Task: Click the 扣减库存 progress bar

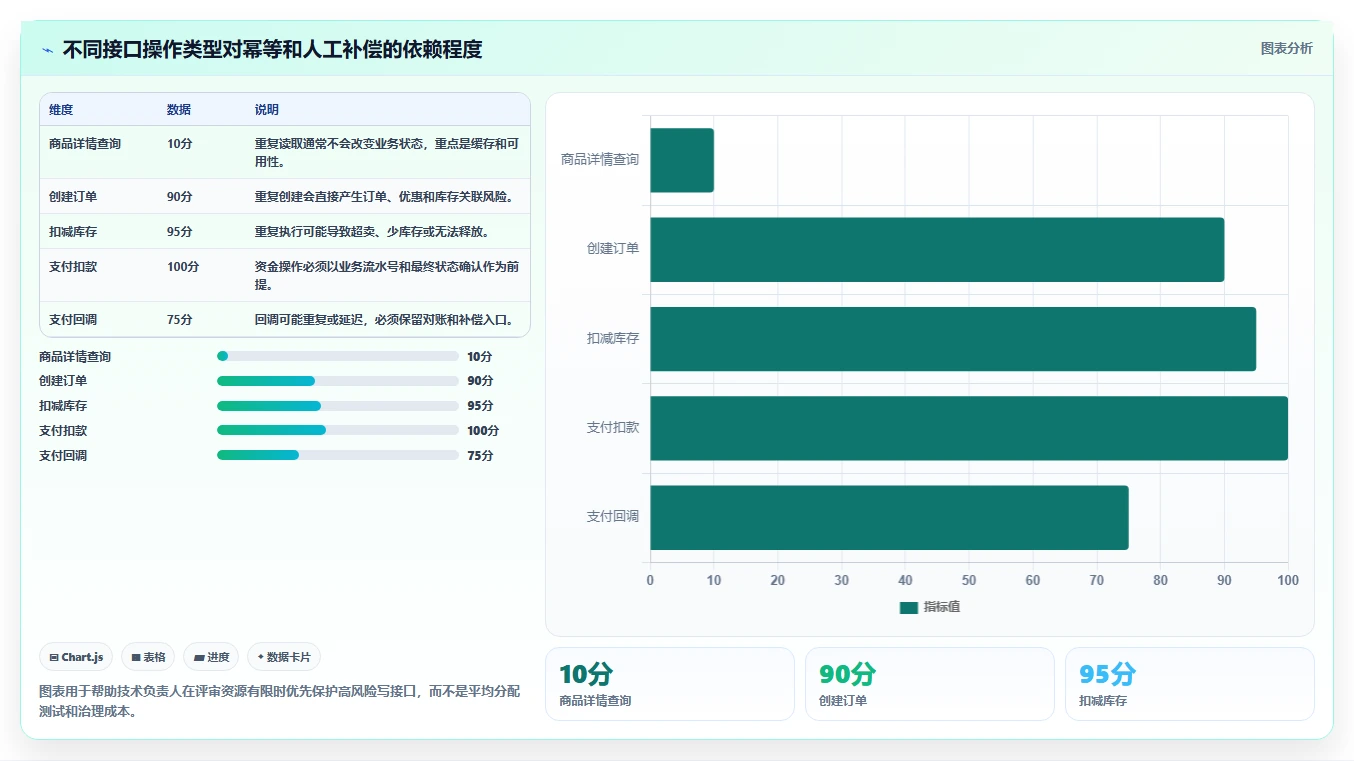Action: (338, 406)
